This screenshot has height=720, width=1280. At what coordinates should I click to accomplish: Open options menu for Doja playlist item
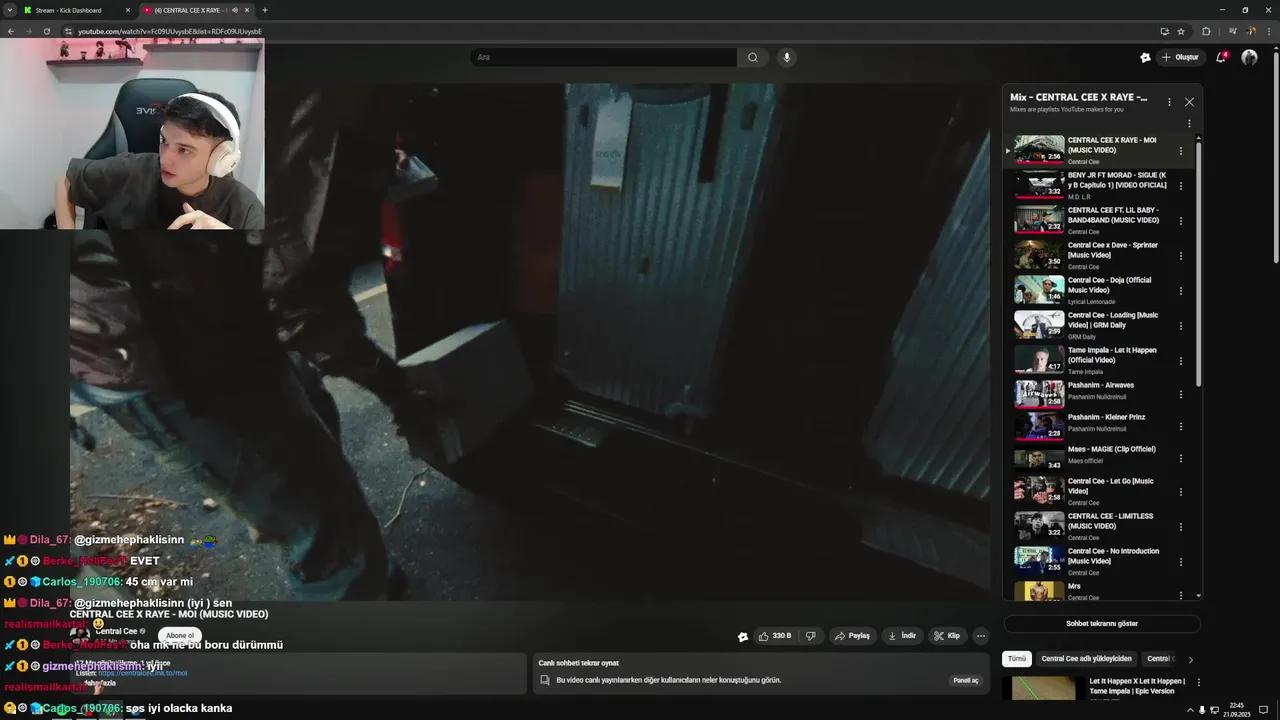click(1180, 291)
